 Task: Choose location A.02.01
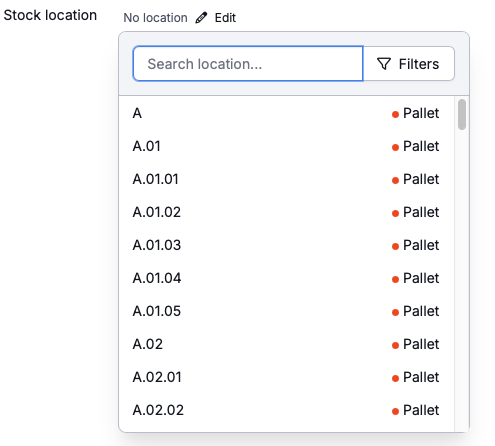287,377
